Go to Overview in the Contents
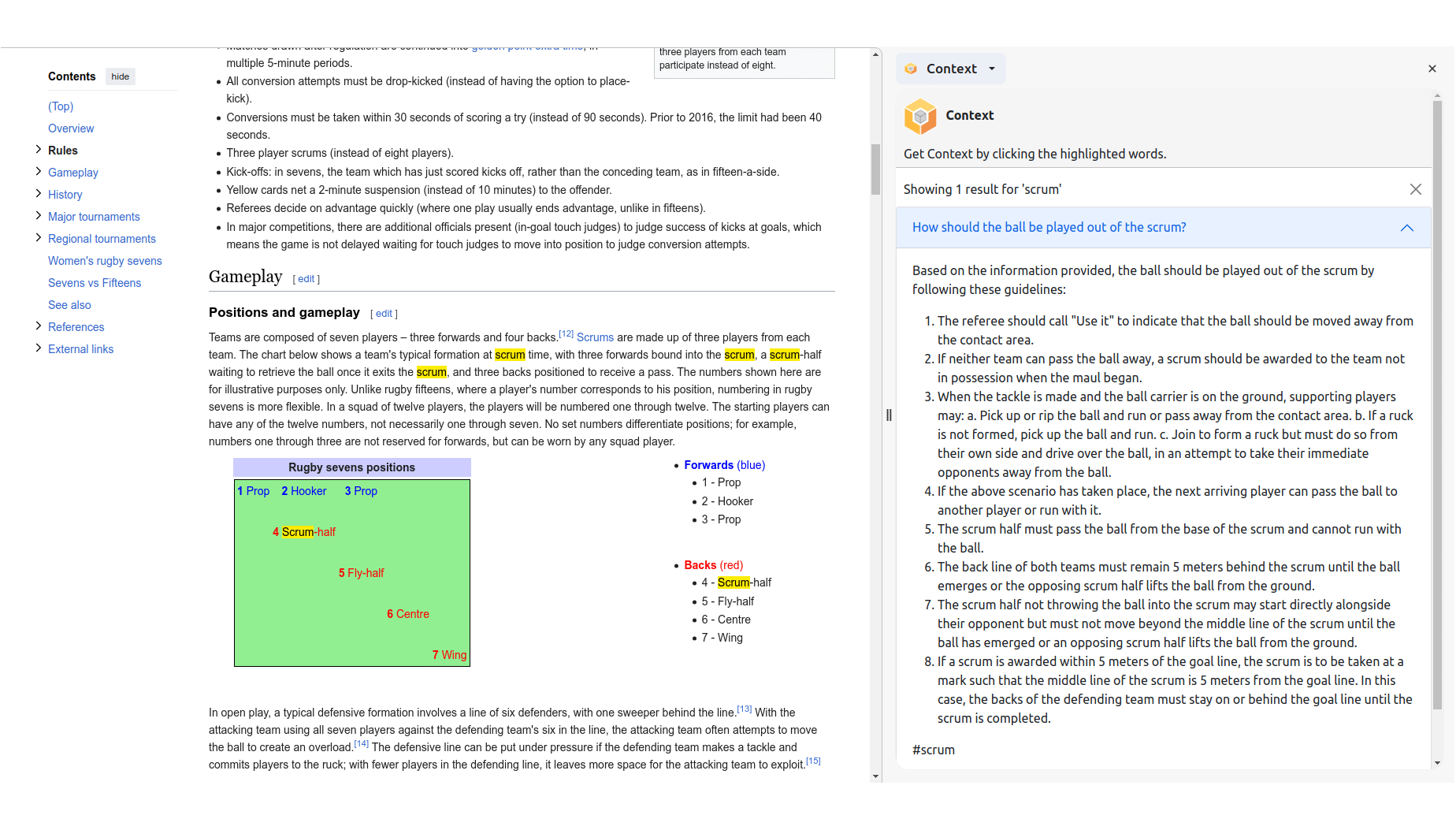 point(71,128)
